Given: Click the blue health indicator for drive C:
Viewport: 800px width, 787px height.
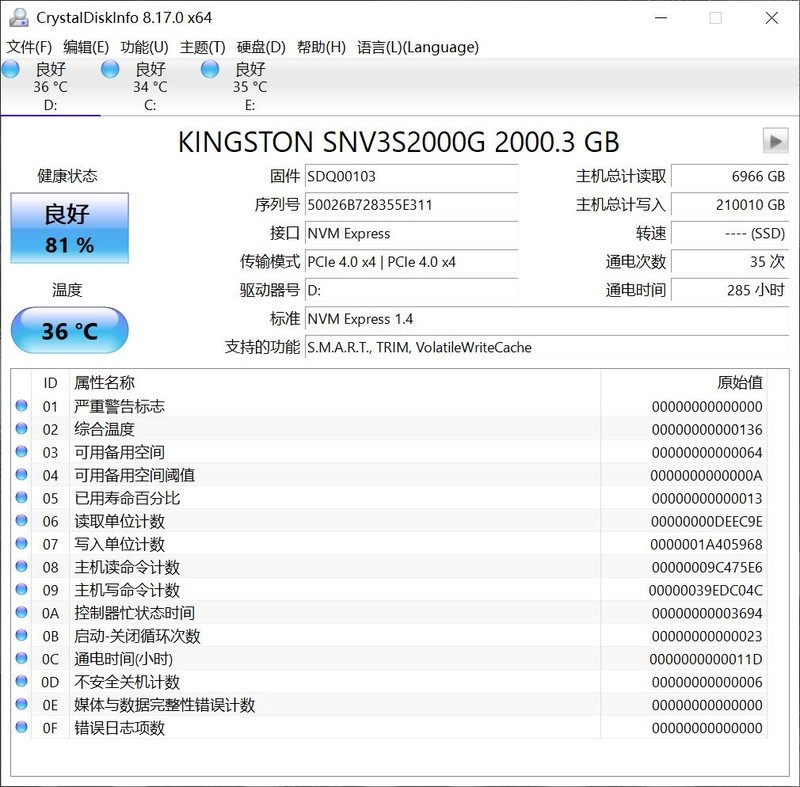Looking at the screenshot, I should point(110,68).
